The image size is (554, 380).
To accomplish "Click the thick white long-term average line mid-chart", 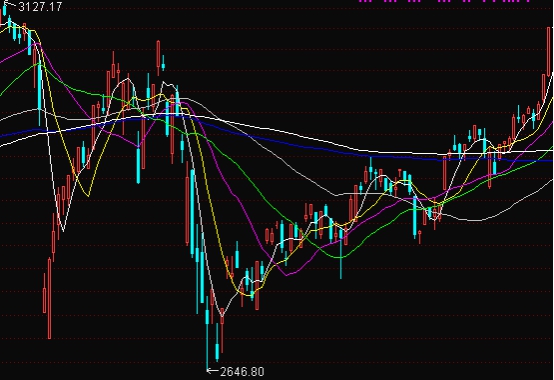I will pyautogui.click(x=283, y=132).
